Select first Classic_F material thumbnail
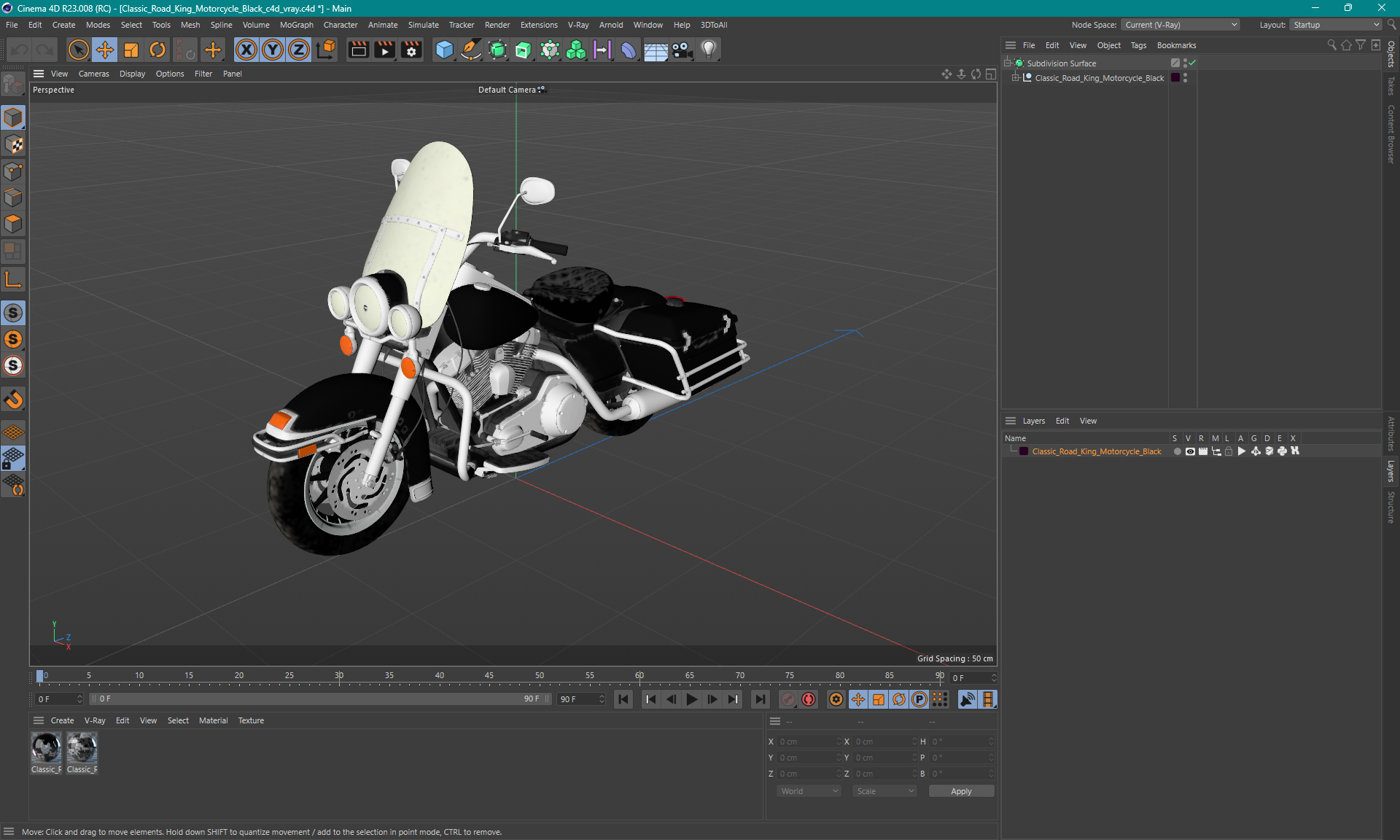1400x840 pixels. pos(46,748)
